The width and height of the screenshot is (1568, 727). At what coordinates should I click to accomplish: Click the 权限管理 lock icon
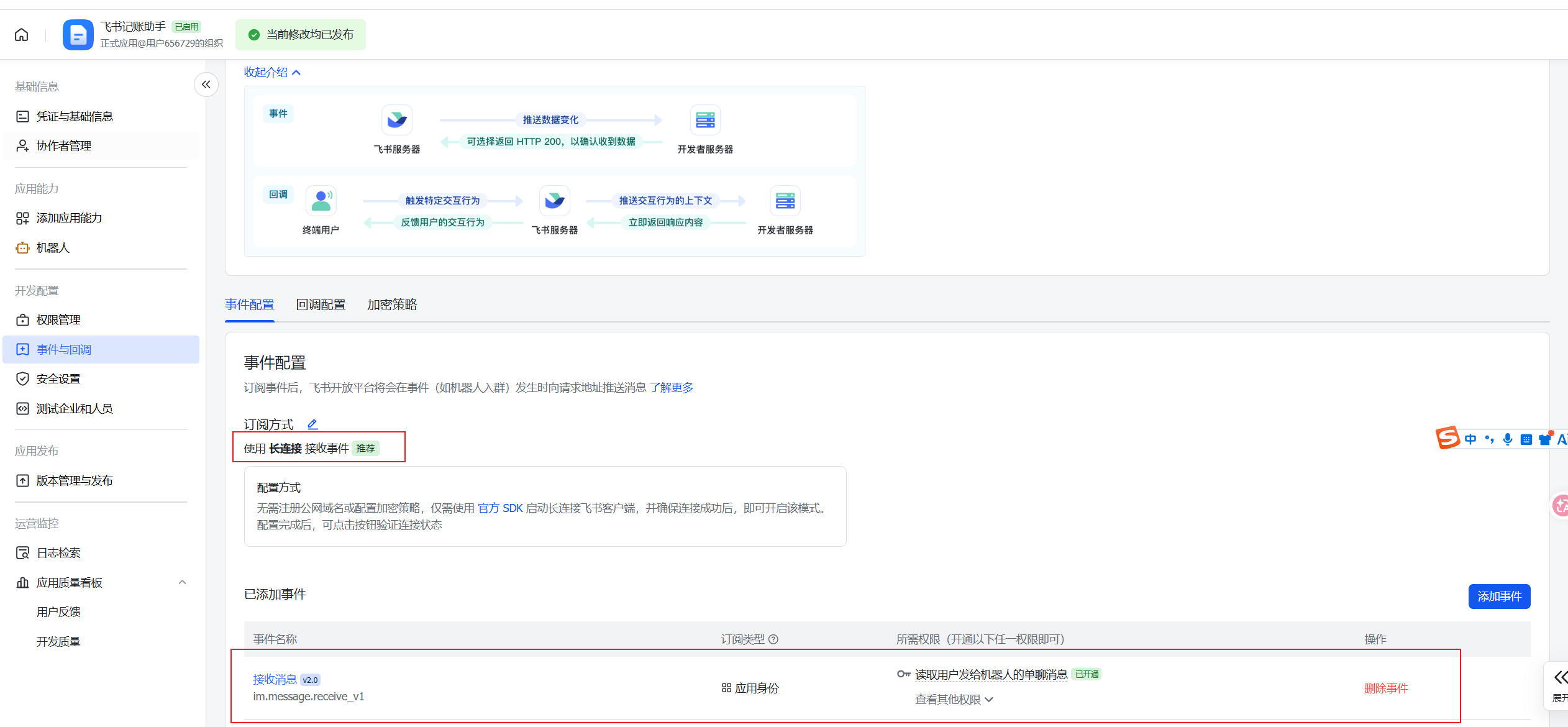pyautogui.click(x=22, y=320)
